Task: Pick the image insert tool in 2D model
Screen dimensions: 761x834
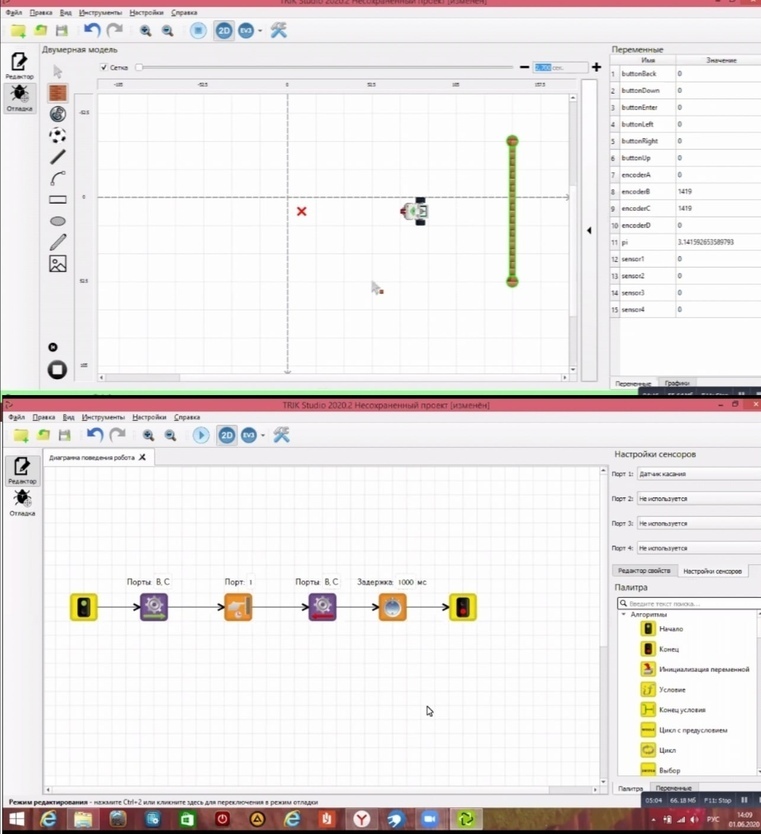Action: coord(58,264)
